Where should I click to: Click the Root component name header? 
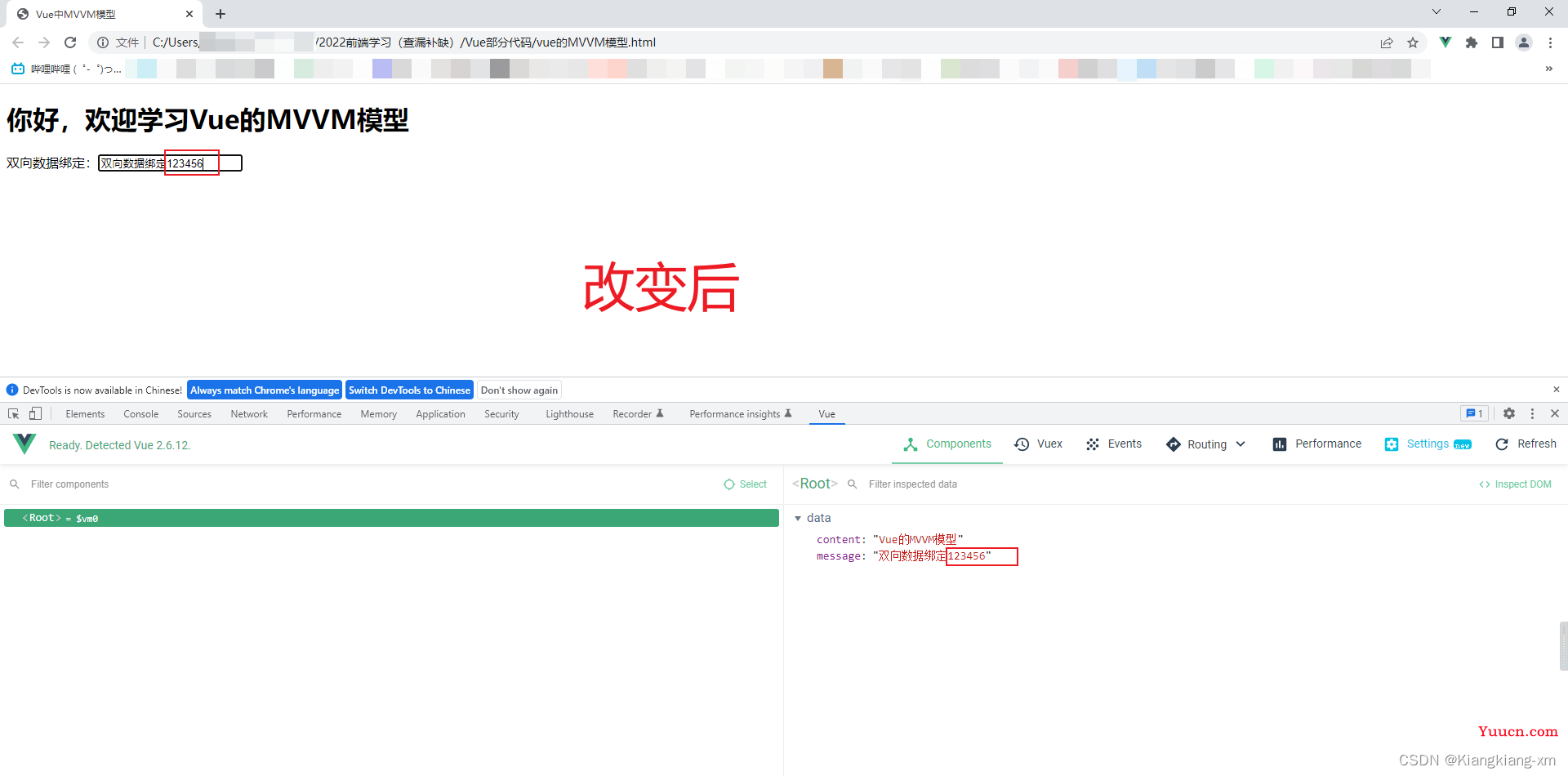[815, 484]
